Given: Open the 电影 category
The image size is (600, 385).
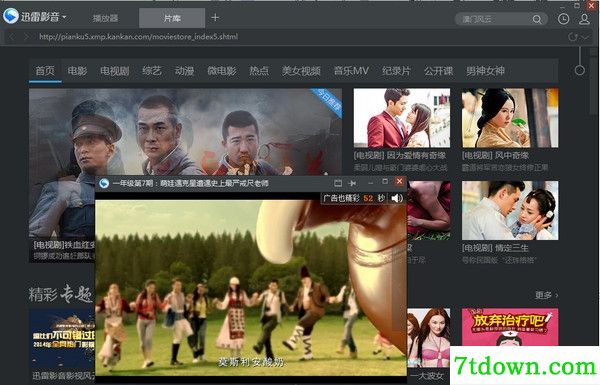Looking at the screenshot, I should (77, 71).
